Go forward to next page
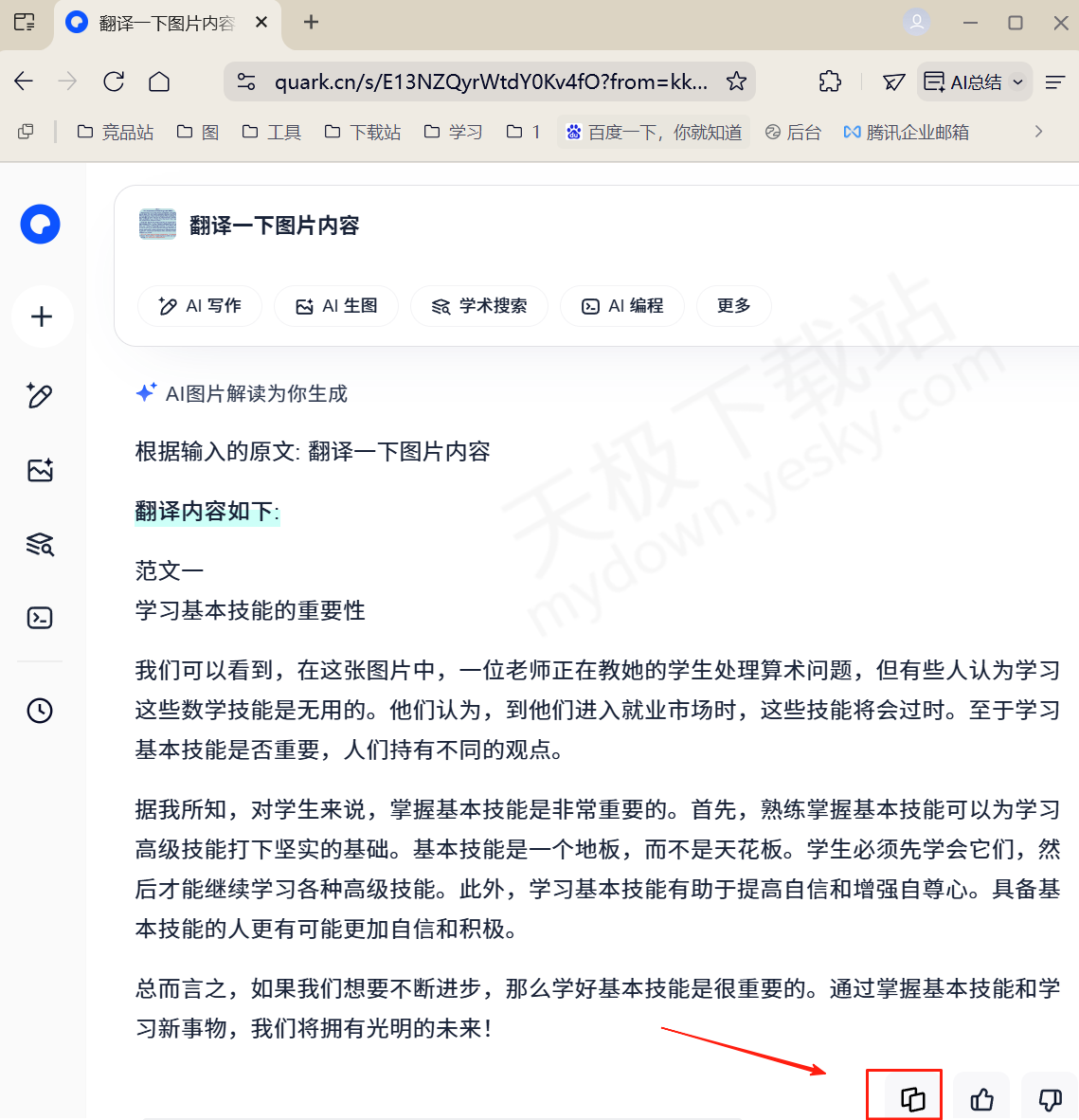This screenshot has height=1120, width=1079. 68,81
